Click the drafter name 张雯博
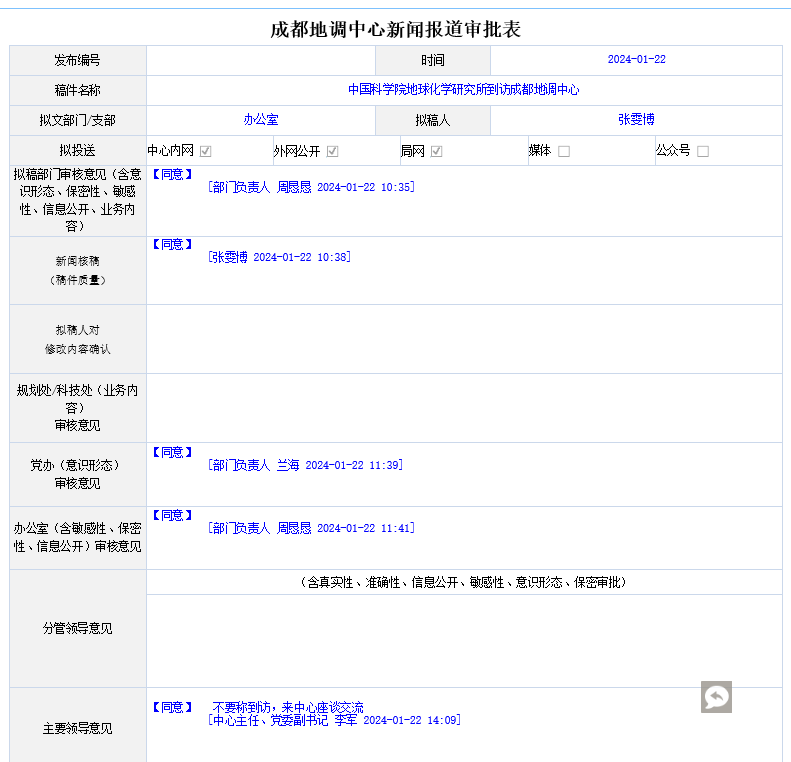Image resolution: width=791 pixels, height=762 pixels. [x=636, y=120]
